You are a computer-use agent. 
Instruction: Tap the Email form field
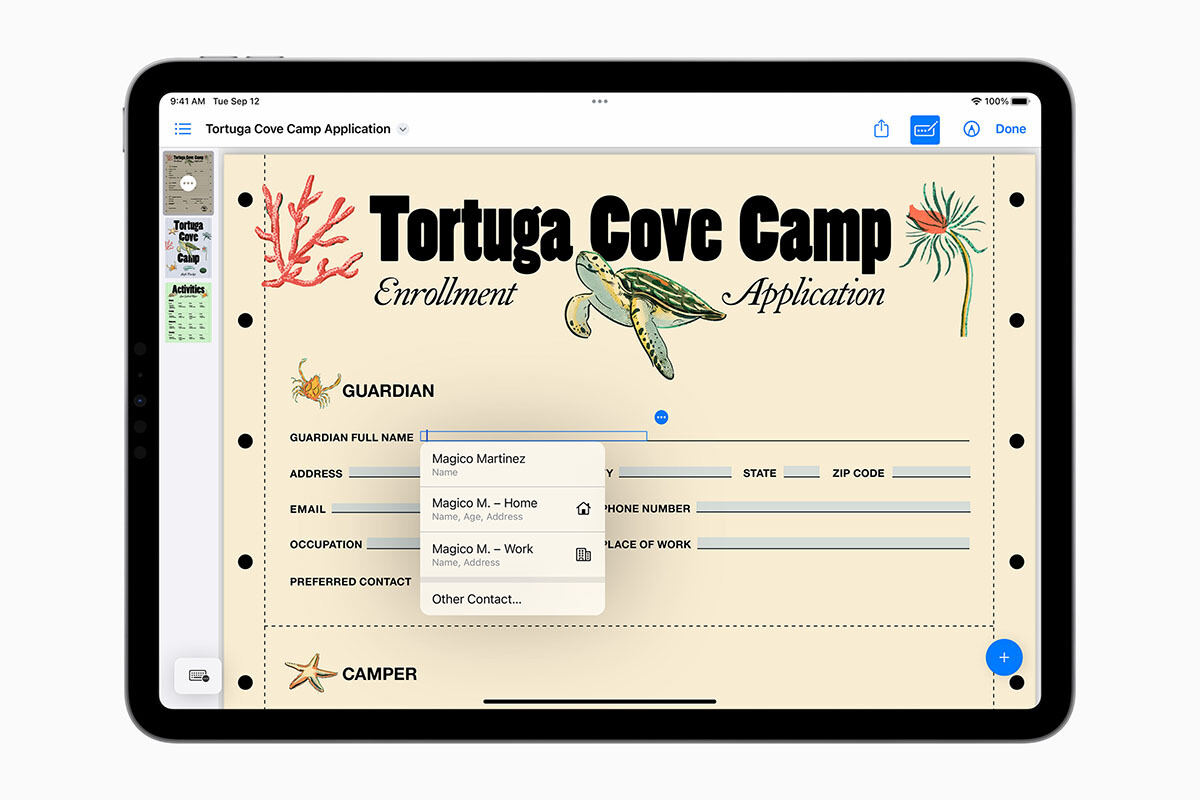click(x=376, y=508)
